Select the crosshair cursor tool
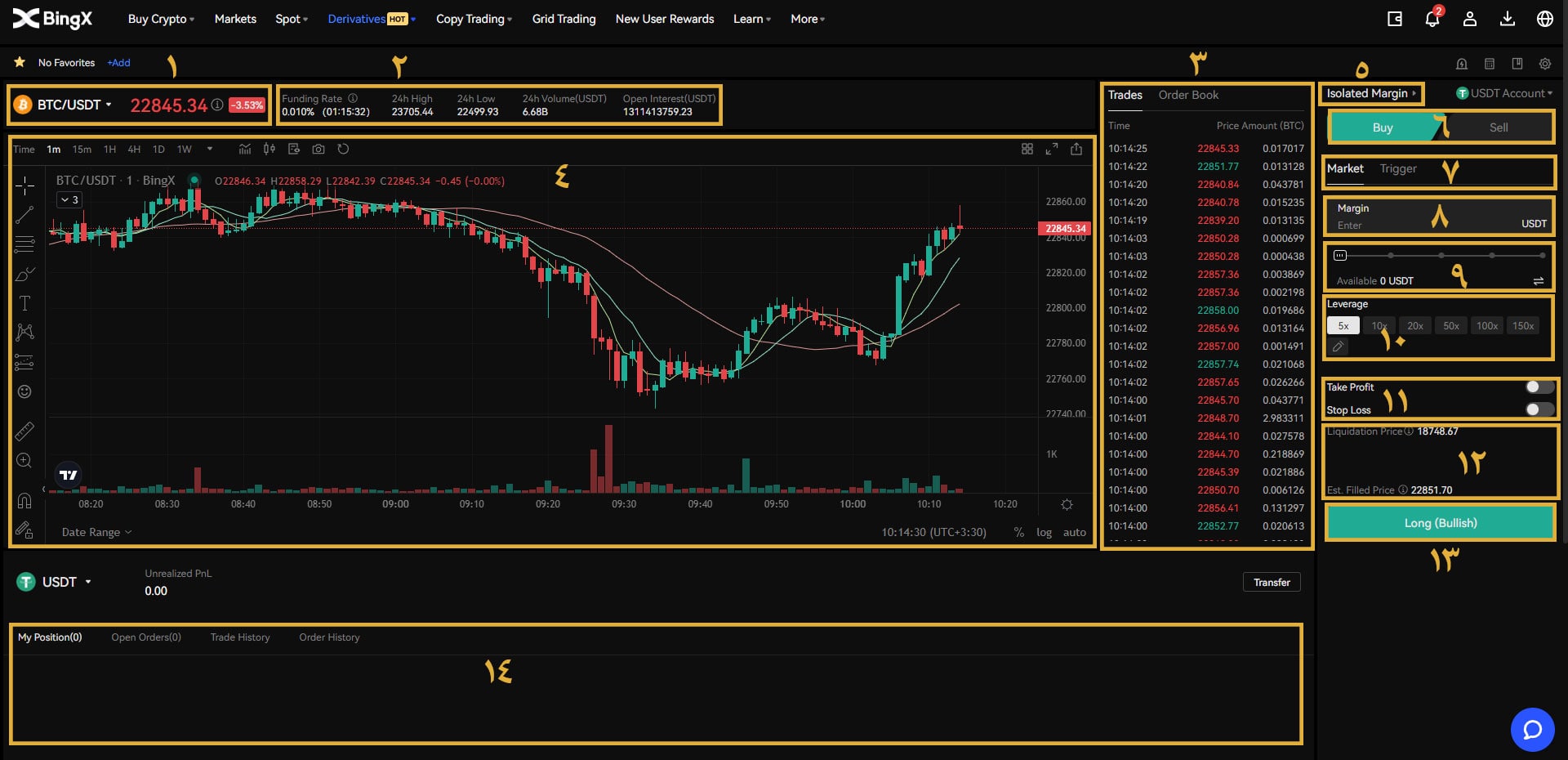 pyautogui.click(x=24, y=186)
